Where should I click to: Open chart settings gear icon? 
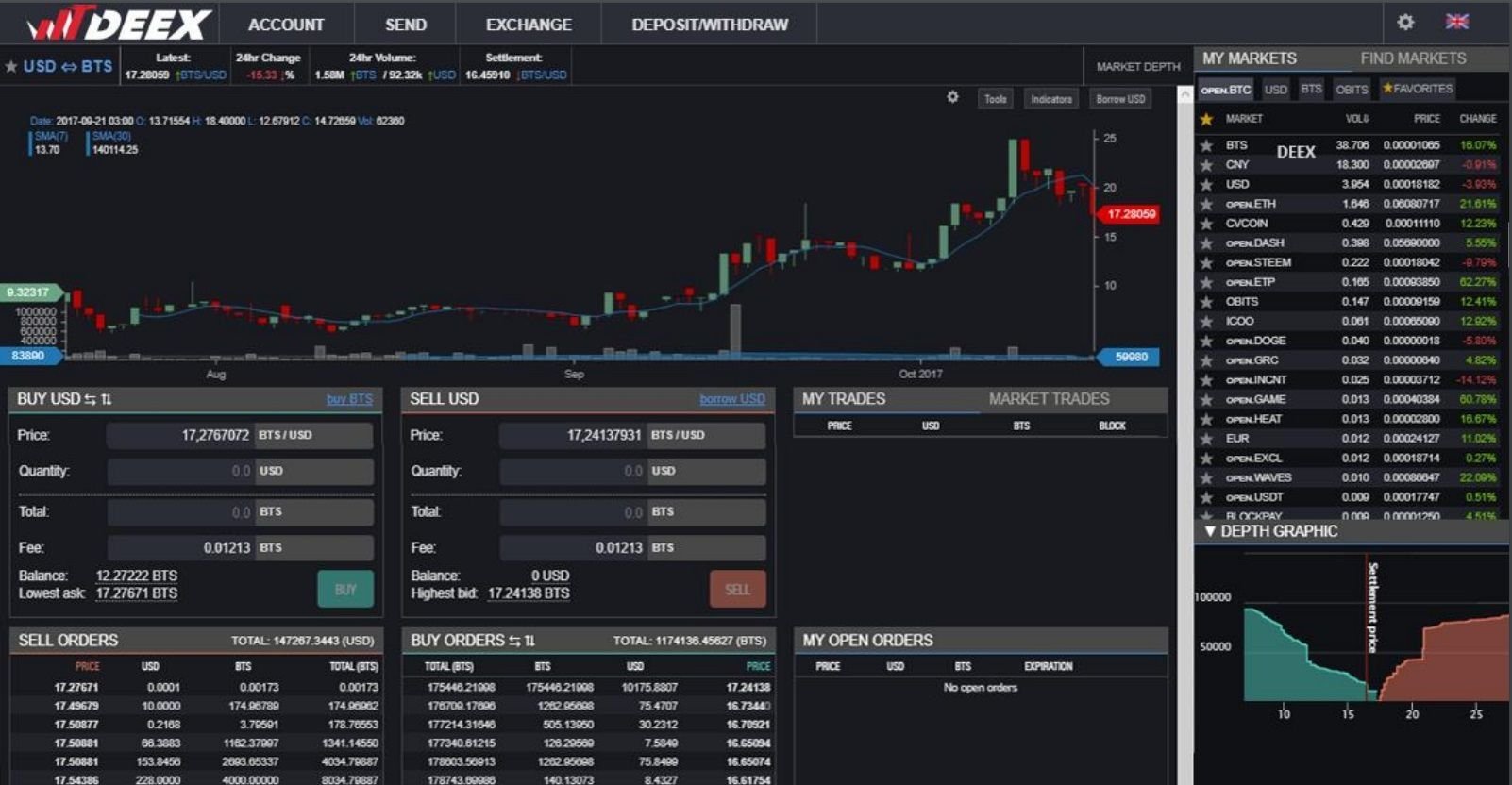pos(952,97)
